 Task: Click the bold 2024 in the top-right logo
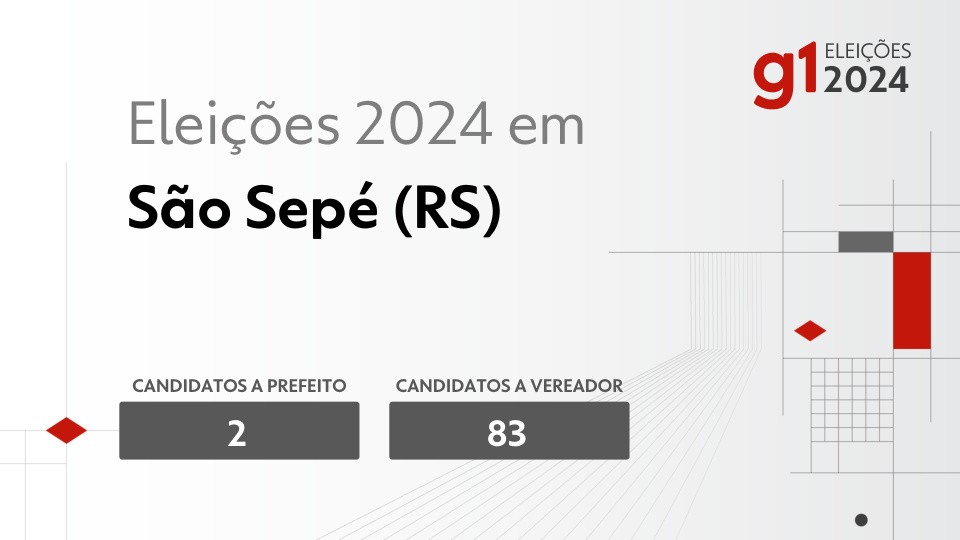(x=866, y=80)
